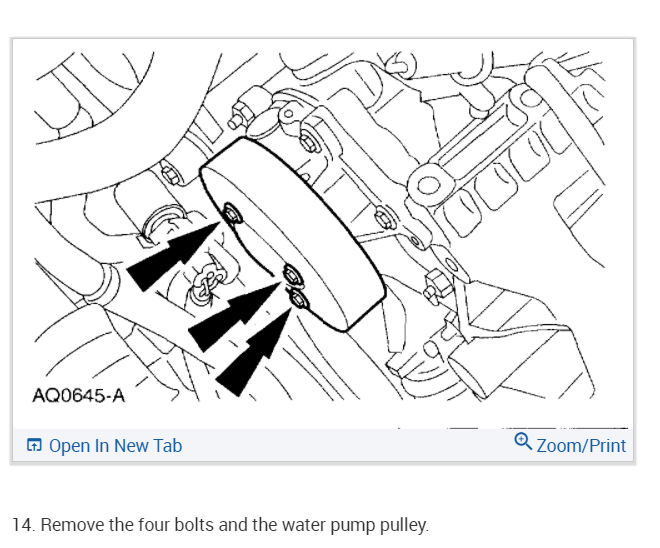Click the Zoom/Print magnifier icon
The height and width of the screenshot is (548, 660).
coord(523,441)
